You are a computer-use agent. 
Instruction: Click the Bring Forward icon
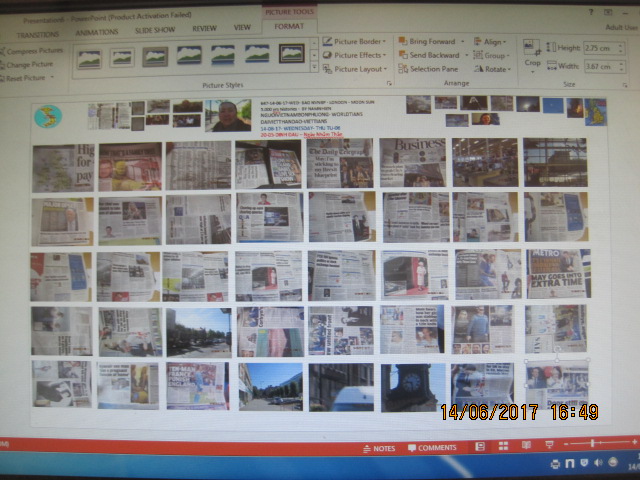[403, 41]
